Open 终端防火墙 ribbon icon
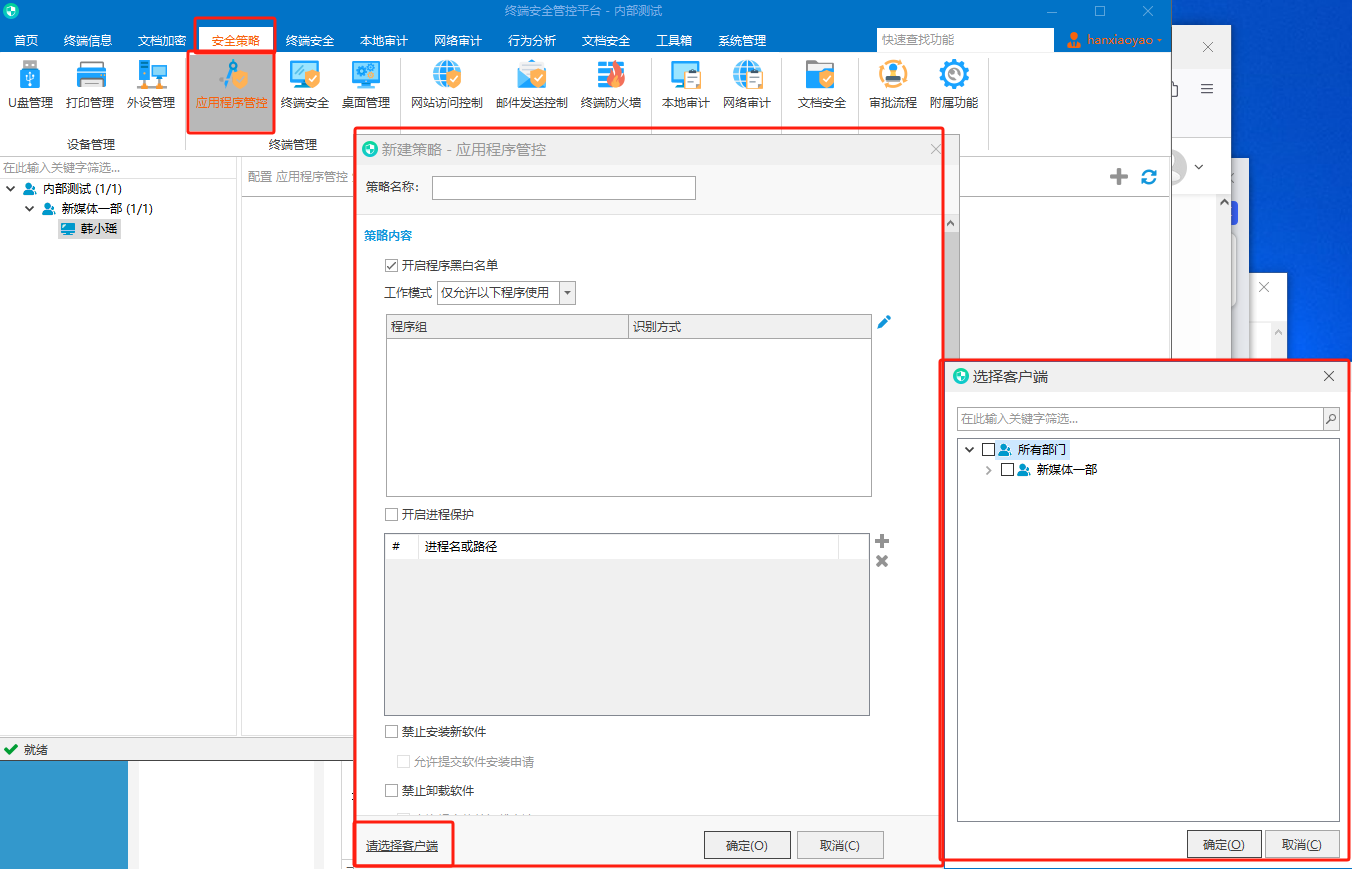 [610, 85]
